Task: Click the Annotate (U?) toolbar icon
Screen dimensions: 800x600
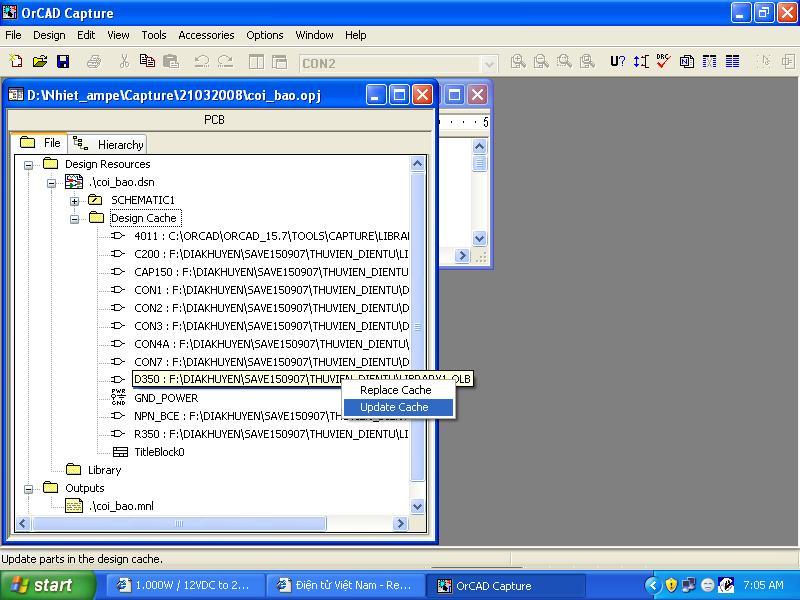Action: coord(617,62)
